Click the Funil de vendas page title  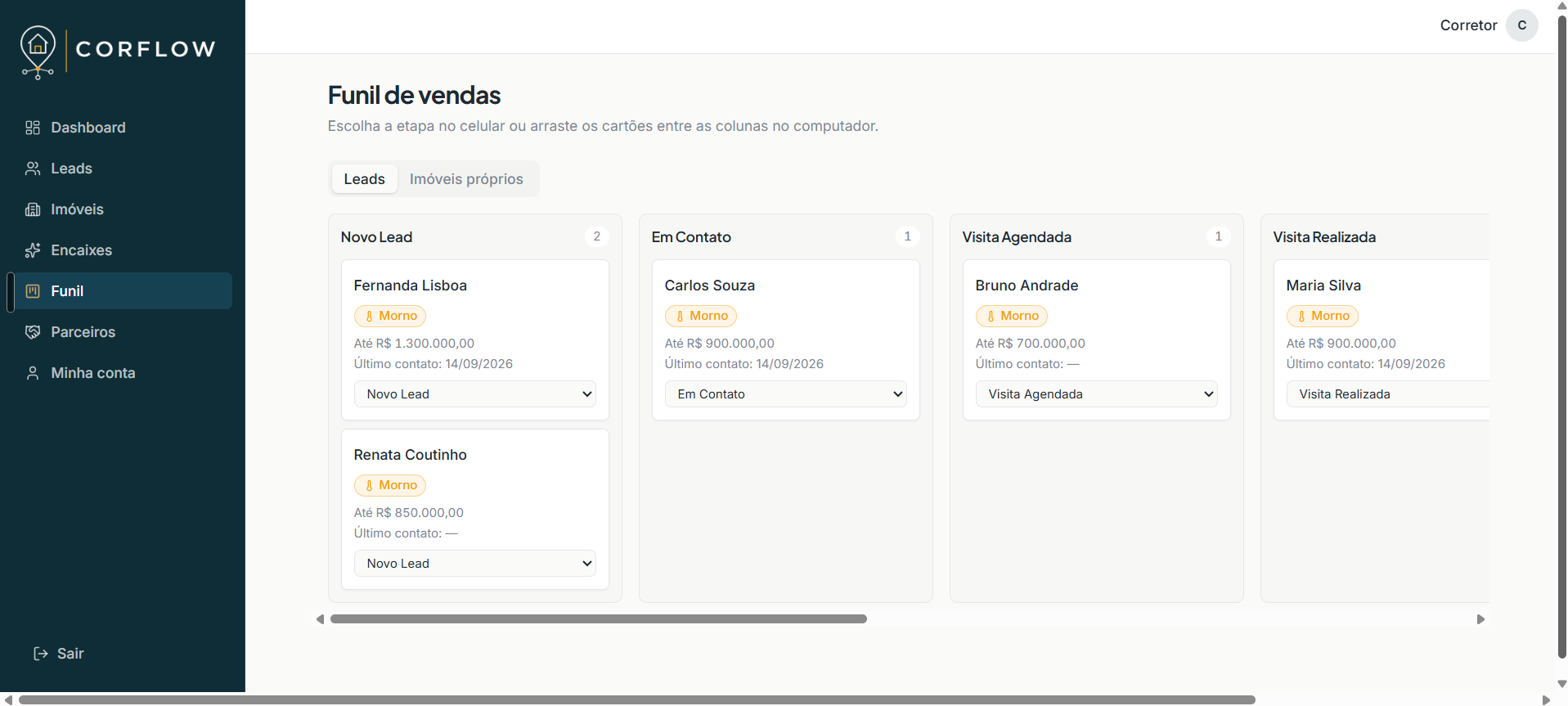414,96
